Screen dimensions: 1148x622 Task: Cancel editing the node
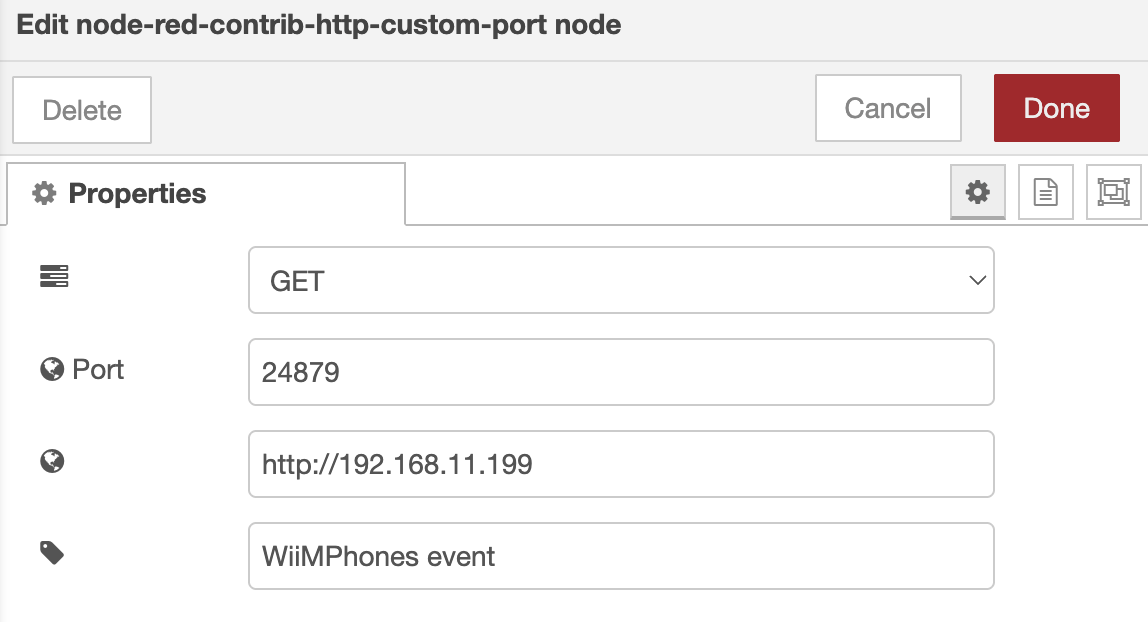click(887, 108)
